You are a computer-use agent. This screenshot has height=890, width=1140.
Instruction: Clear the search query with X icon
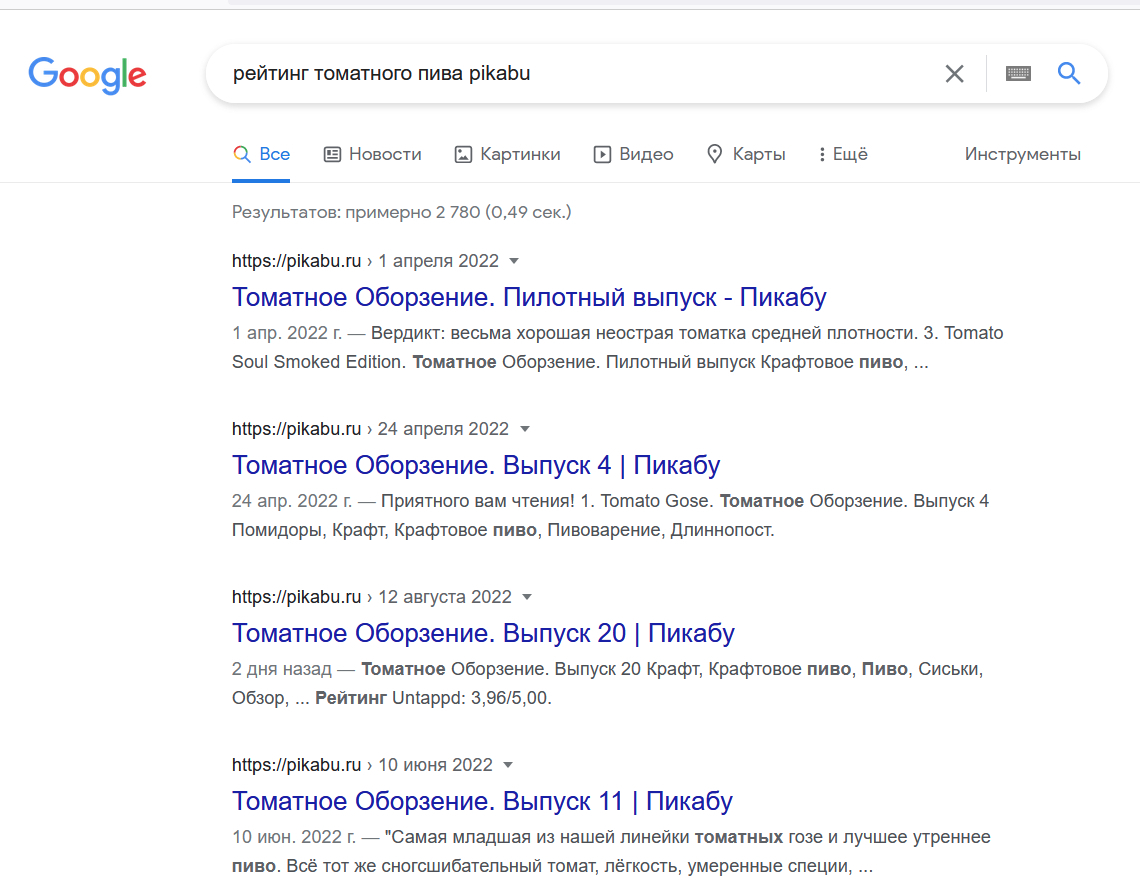click(x=955, y=73)
